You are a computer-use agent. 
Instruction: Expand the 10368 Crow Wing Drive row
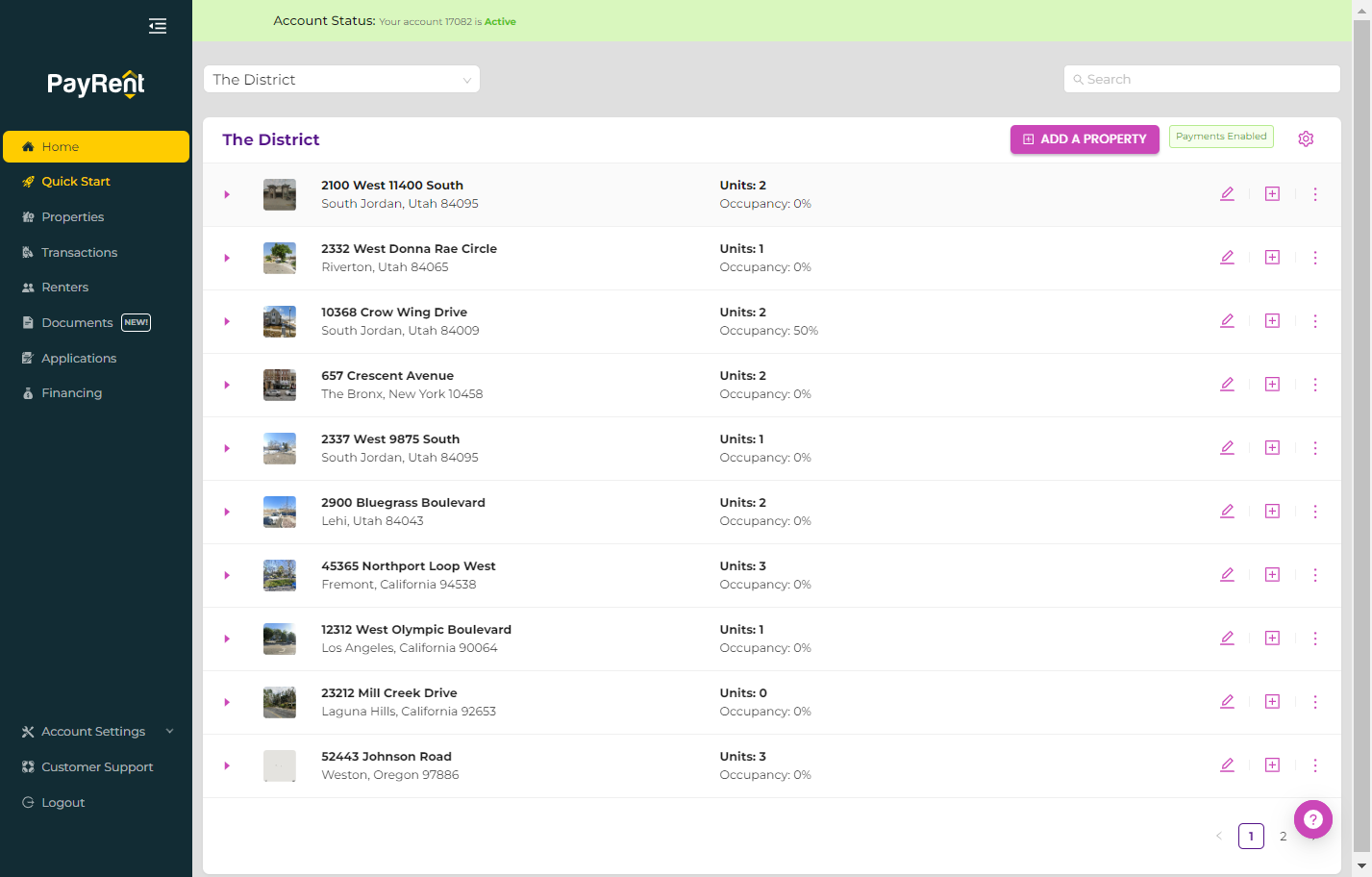click(227, 321)
